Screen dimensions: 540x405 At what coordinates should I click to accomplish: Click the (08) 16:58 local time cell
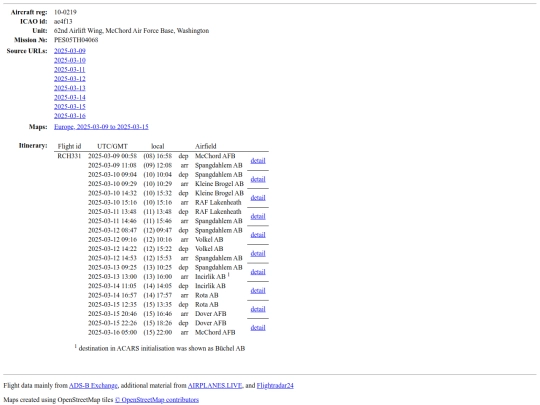point(158,156)
